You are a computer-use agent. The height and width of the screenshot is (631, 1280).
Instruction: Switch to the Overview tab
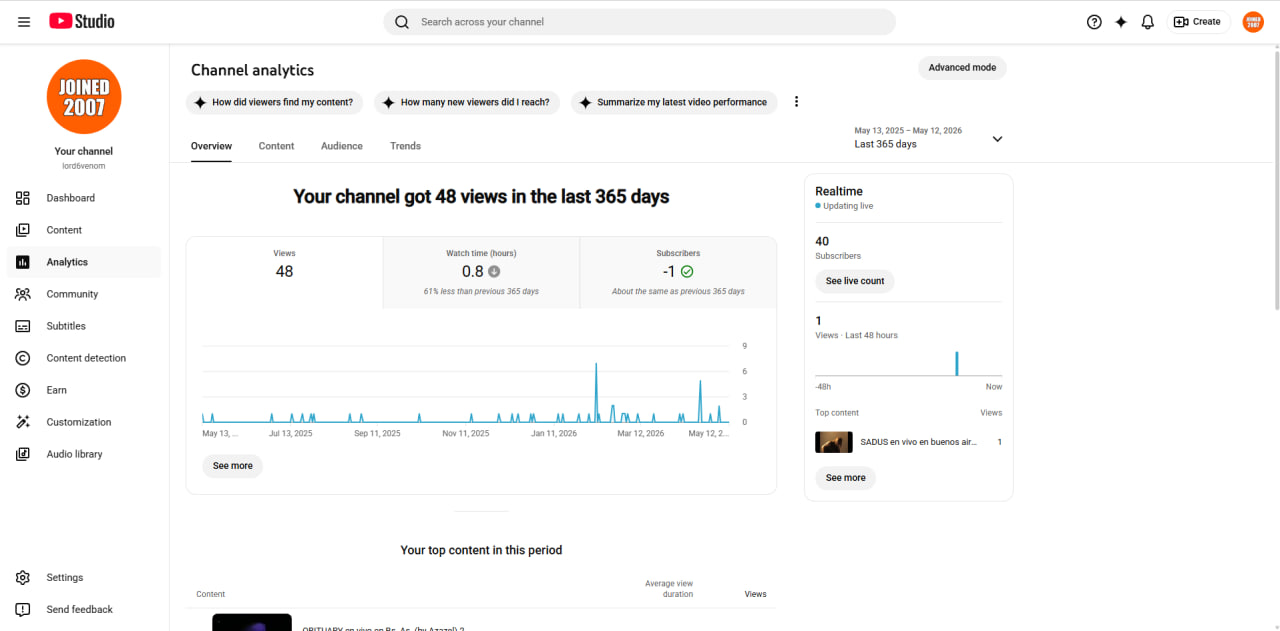211,146
